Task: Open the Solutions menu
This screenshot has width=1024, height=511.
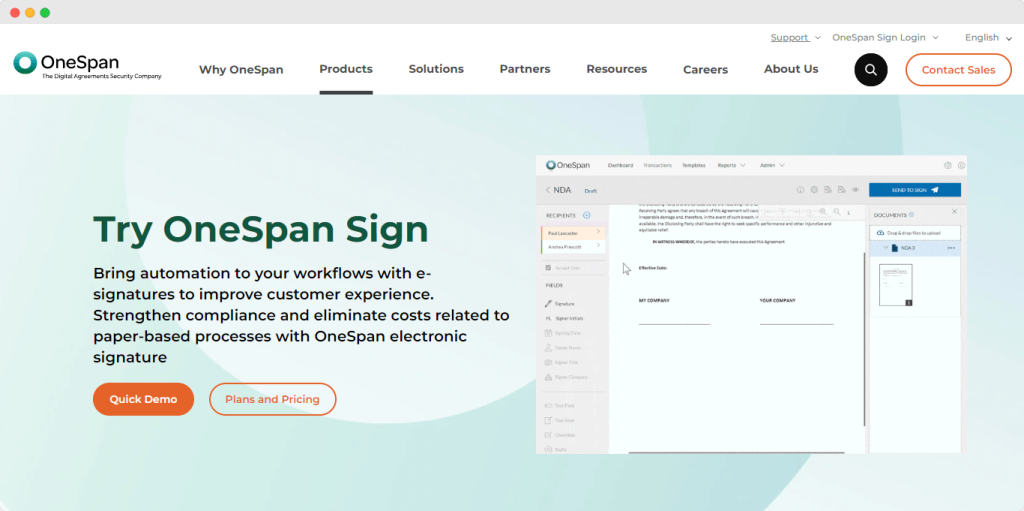Action: pyautogui.click(x=436, y=69)
